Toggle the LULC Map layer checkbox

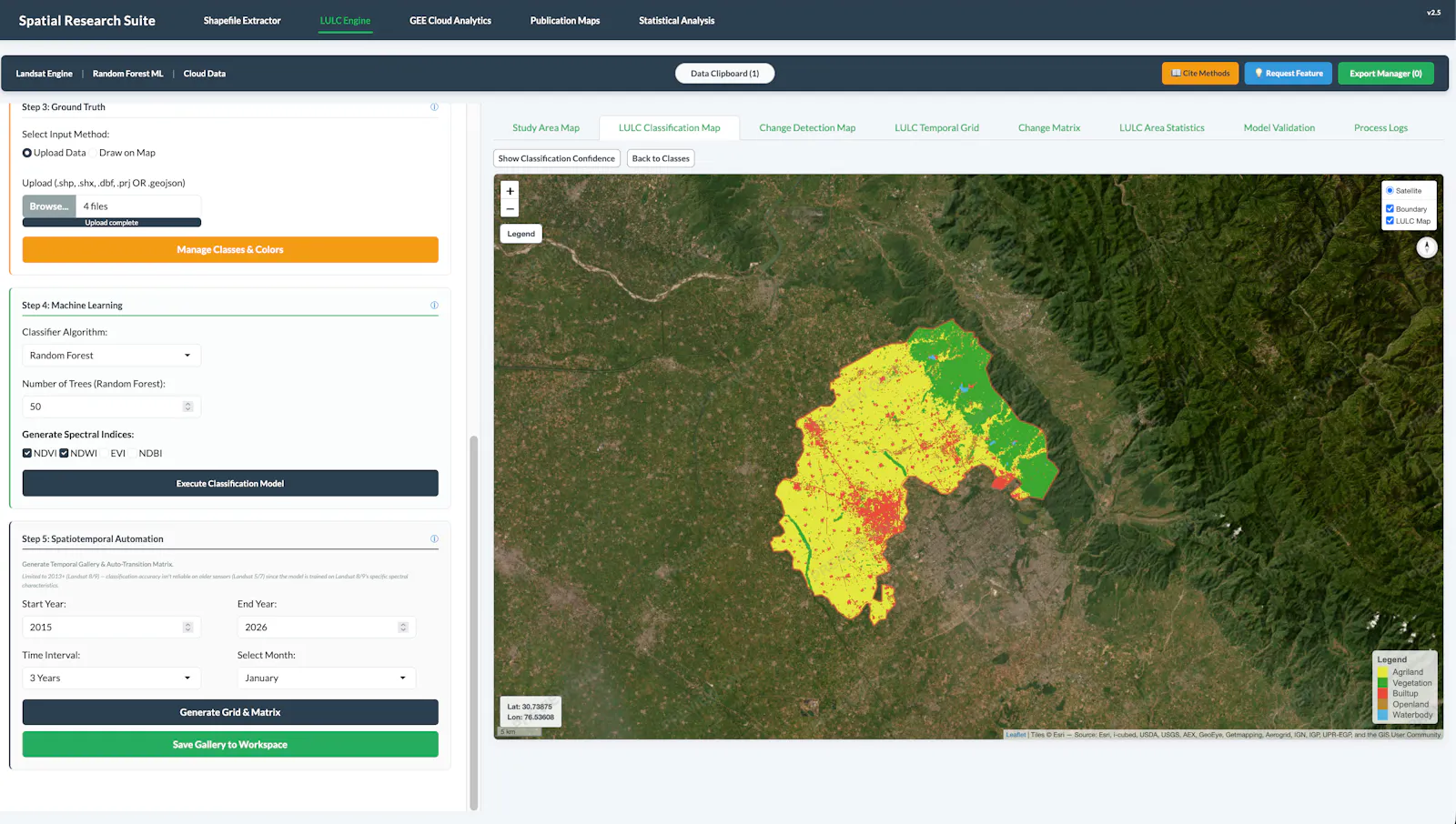click(x=1390, y=221)
